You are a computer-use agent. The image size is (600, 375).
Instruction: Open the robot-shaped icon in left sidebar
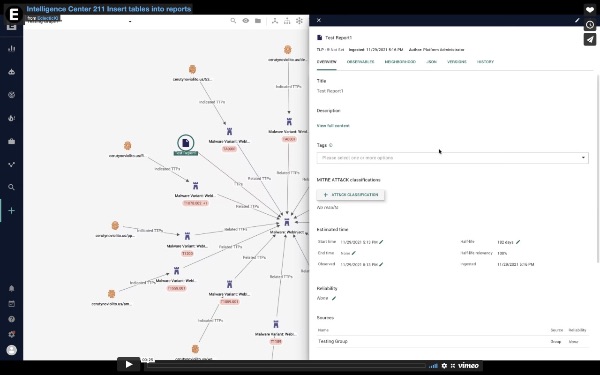click(11, 72)
